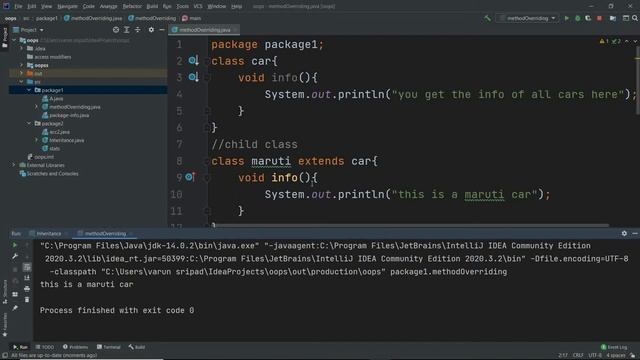The width and height of the screenshot is (640, 360).
Task: Expand the .idea folder
Action: coord(22,49)
